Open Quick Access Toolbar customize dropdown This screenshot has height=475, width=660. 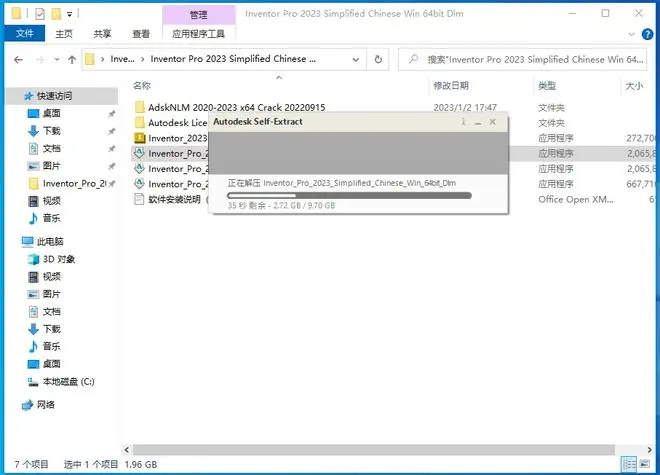[69, 14]
